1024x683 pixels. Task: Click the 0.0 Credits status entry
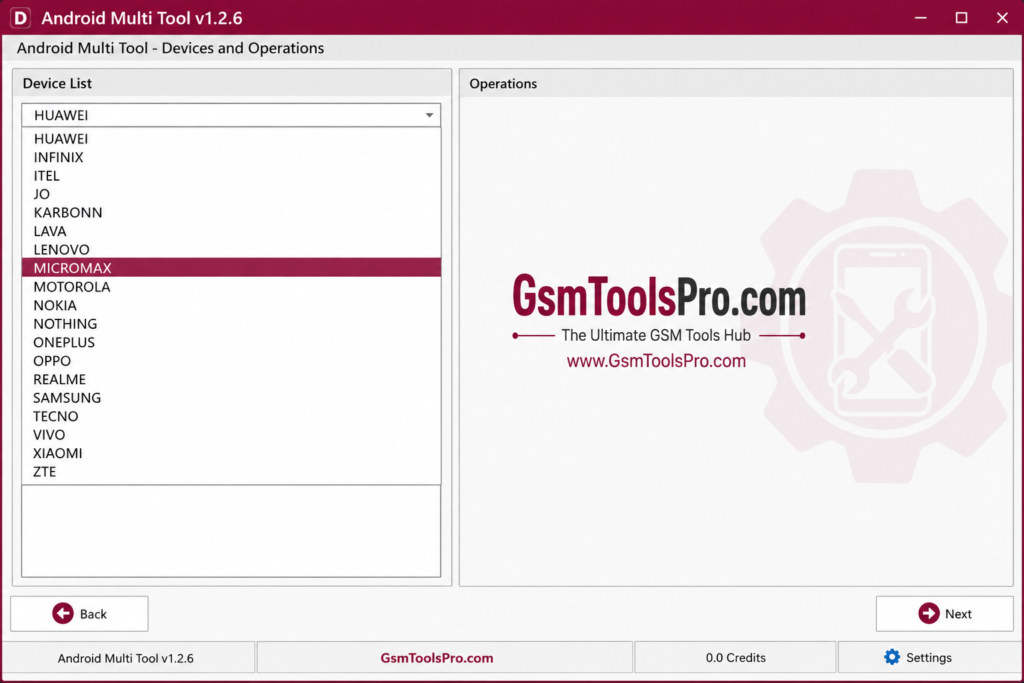click(x=735, y=658)
